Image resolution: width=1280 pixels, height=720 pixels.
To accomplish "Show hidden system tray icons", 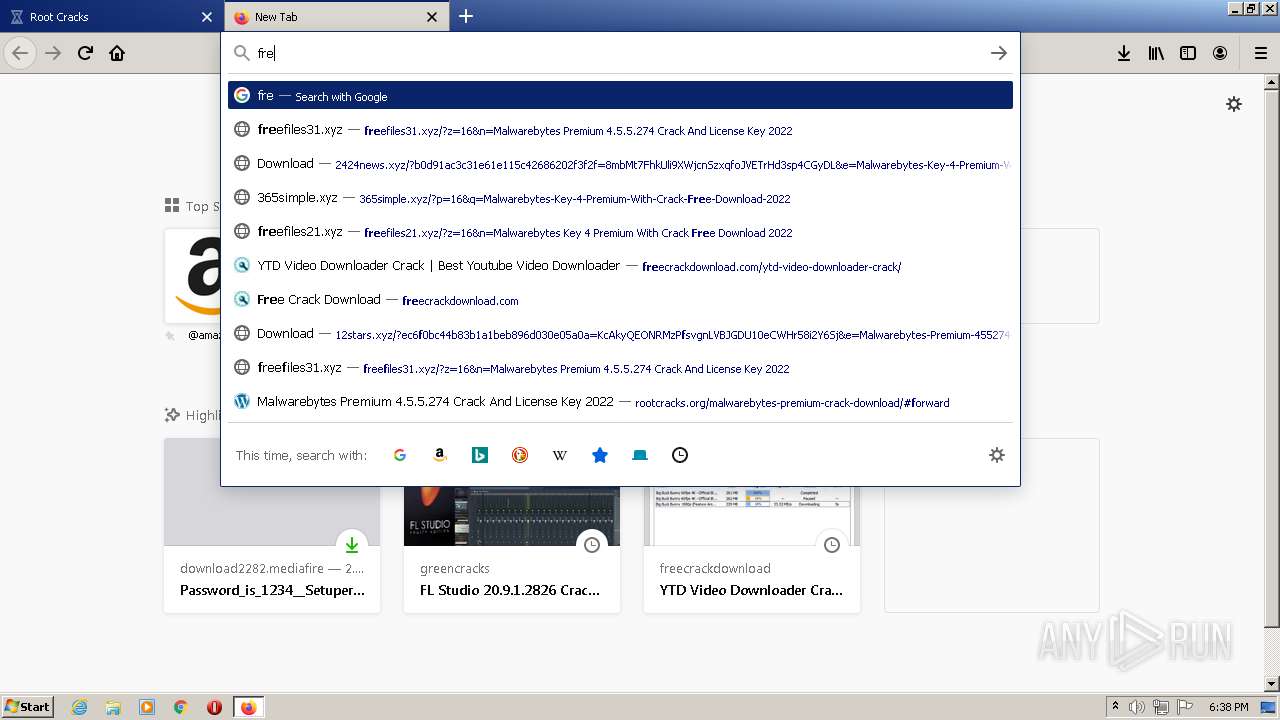I will (1115, 707).
